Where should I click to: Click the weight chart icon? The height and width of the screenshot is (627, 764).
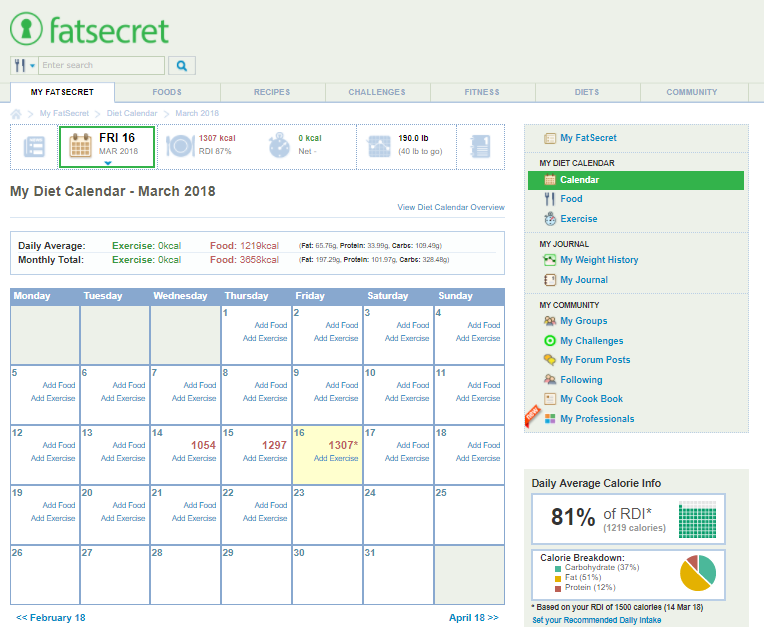[379, 146]
